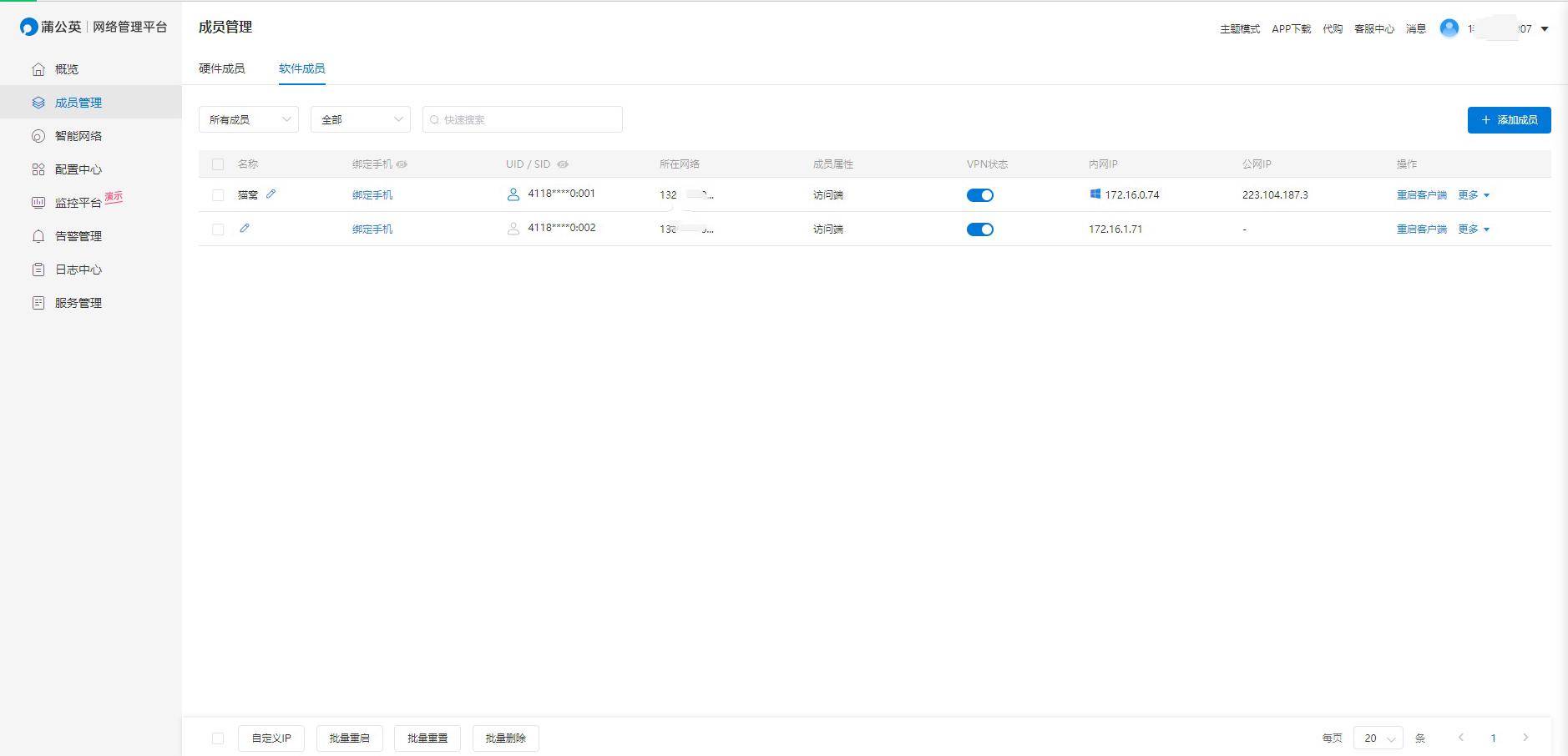The width and height of the screenshot is (1568, 756).
Task: Expand 更多 menu for 猫窝 row
Action: pyautogui.click(x=1474, y=195)
